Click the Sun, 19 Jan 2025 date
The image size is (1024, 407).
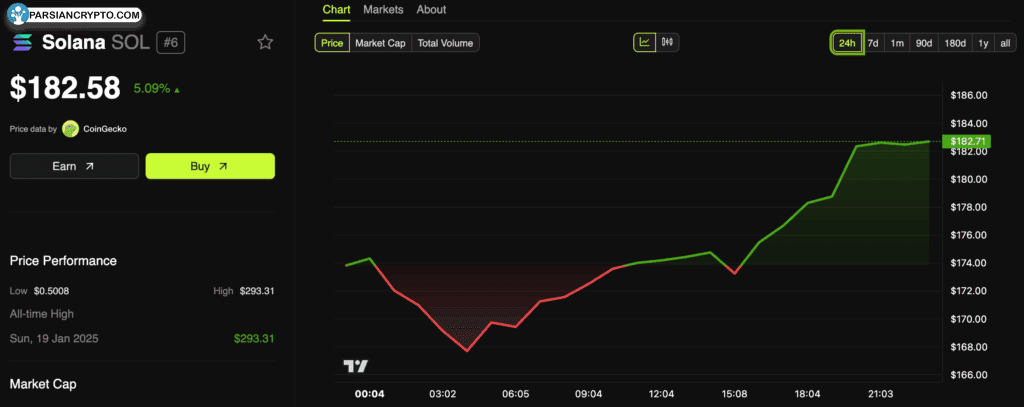tap(54, 338)
